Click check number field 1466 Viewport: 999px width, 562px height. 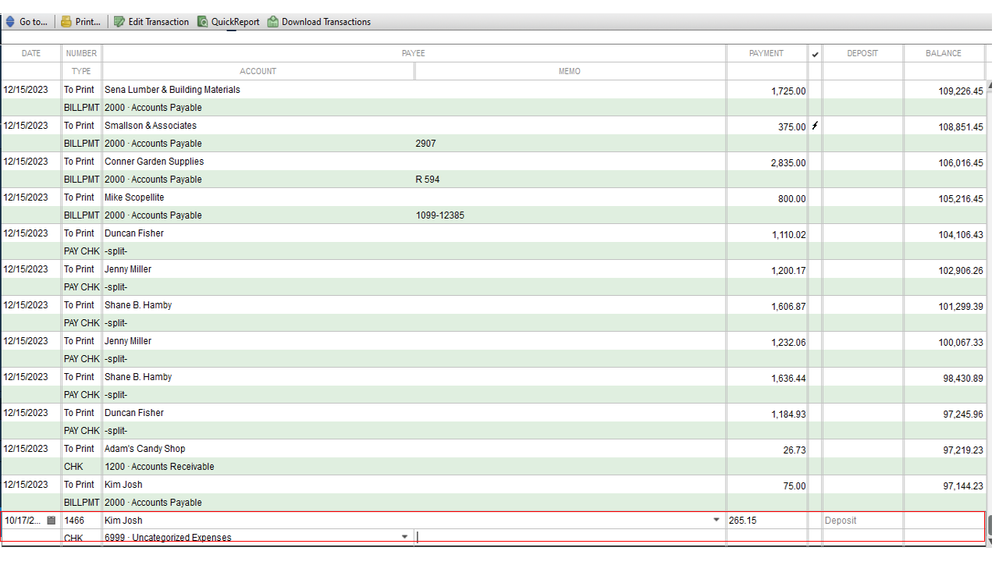point(82,521)
